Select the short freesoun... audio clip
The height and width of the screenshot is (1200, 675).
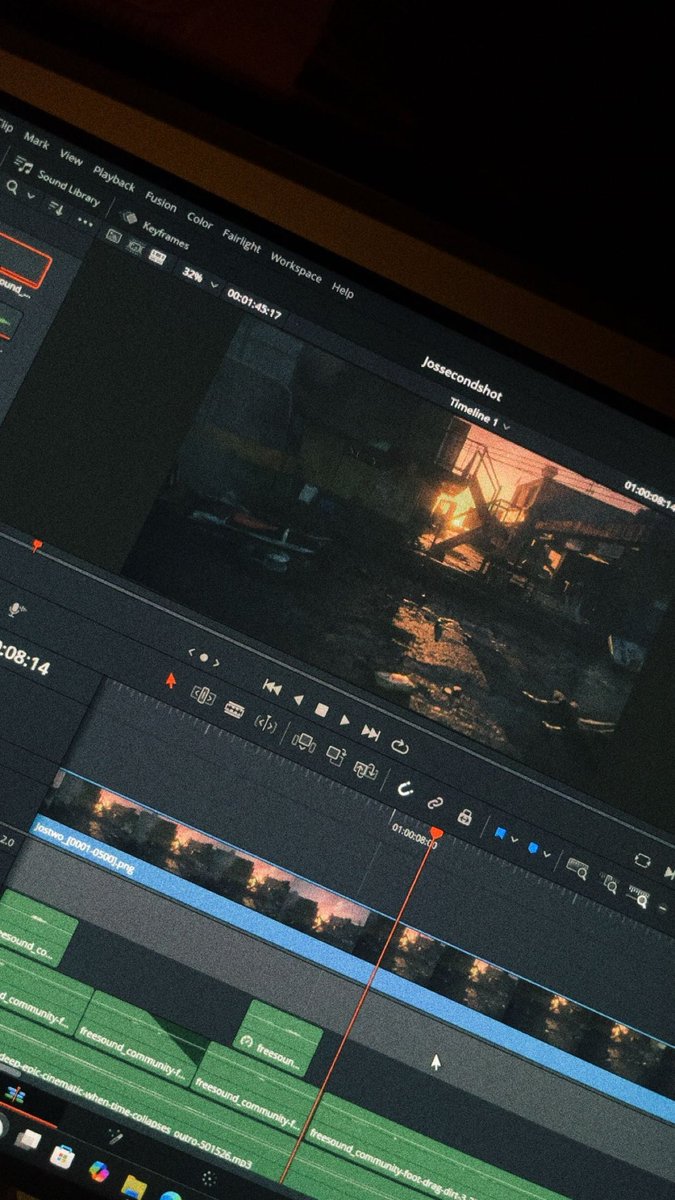pyautogui.click(x=278, y=1037)
